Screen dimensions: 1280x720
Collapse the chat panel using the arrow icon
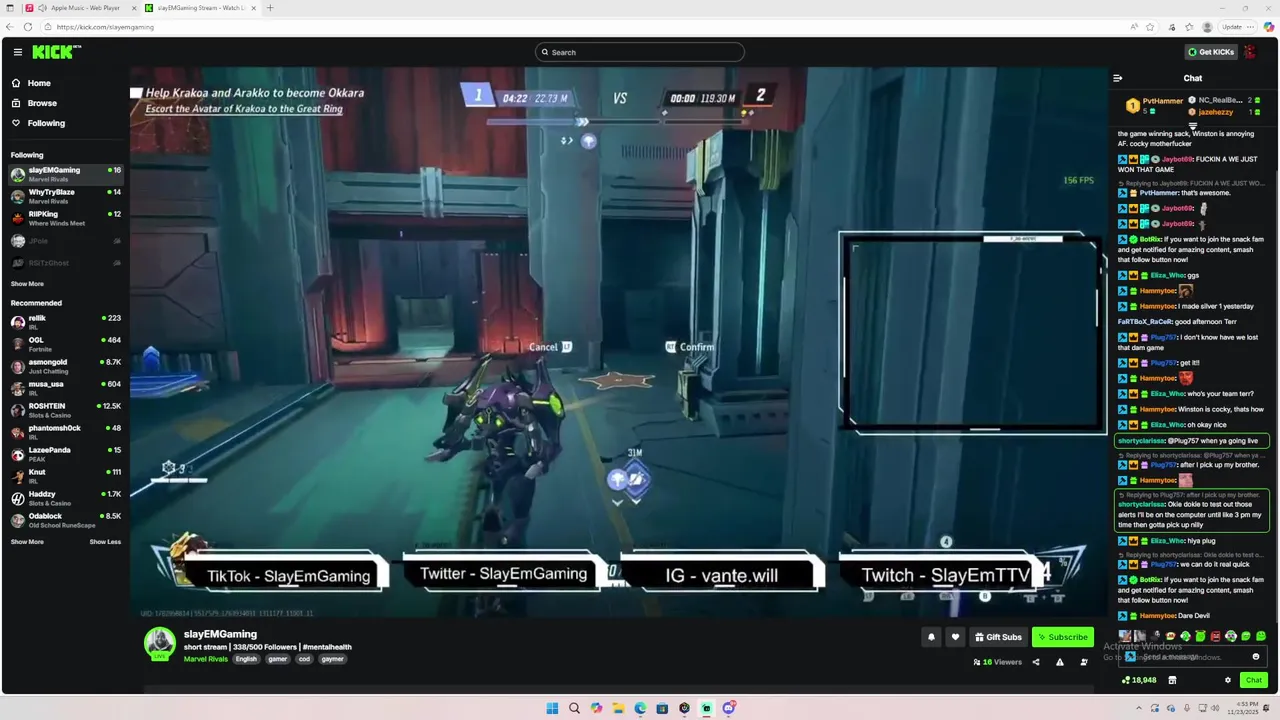click(1118, 78)
